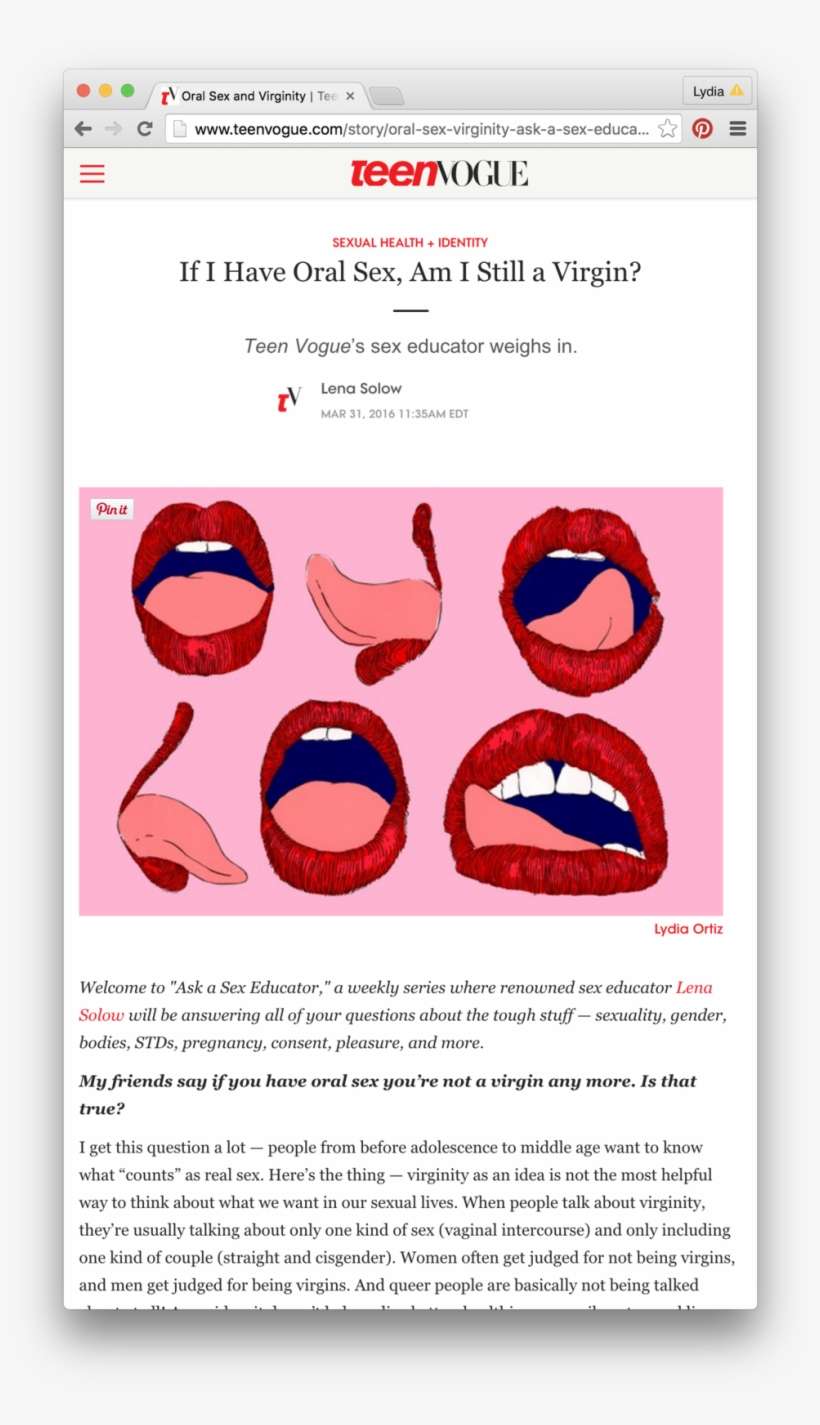Click the browser back arrow
The image size is (820, 1425).
[x=83, y=128]
